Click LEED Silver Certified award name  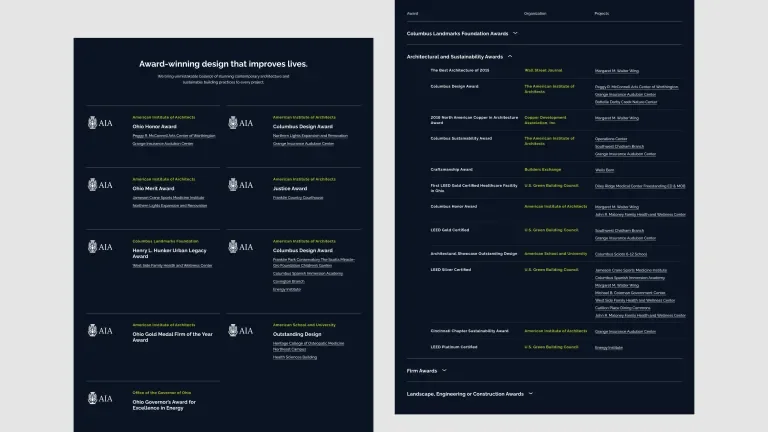[450, 270]
